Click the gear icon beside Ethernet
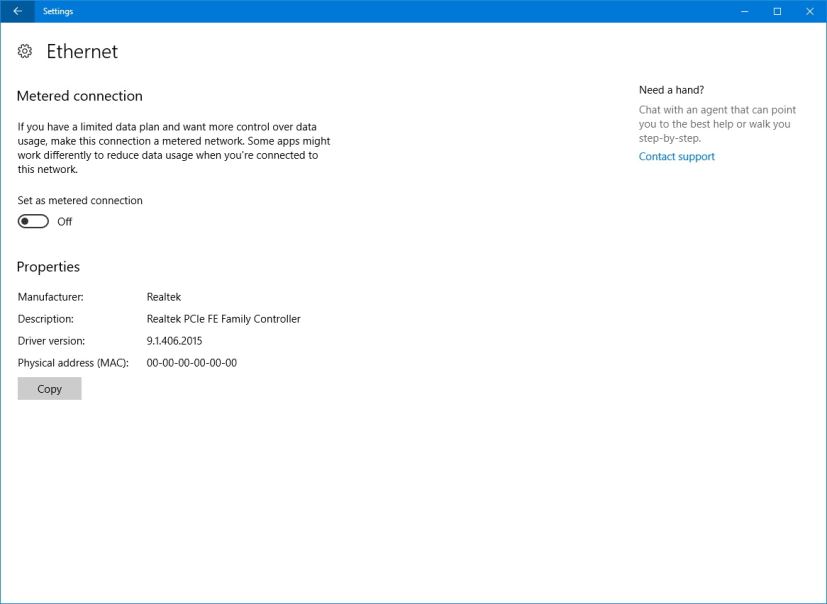827x604 pixels. pyautogui.click(x=25, y=51)
